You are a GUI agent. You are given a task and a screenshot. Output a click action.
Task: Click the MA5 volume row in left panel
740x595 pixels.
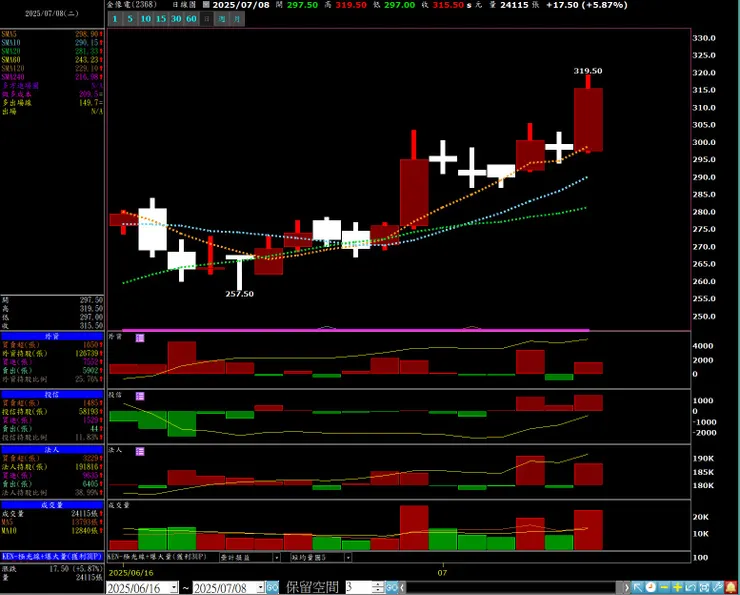[x=52, y=522]
